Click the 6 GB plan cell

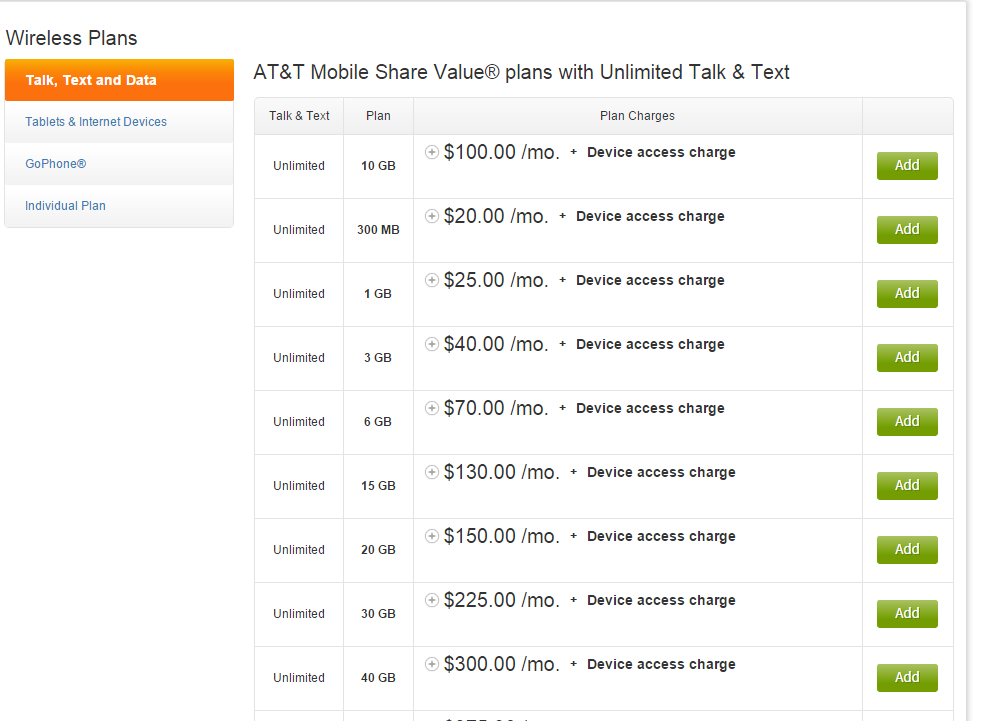point(378,423)
